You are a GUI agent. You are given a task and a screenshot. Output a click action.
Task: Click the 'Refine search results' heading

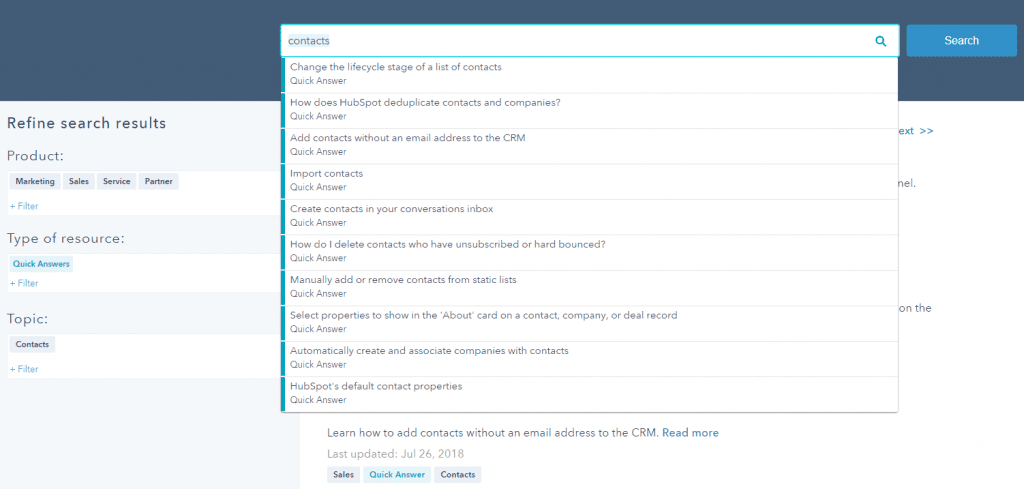pos(86,123)
